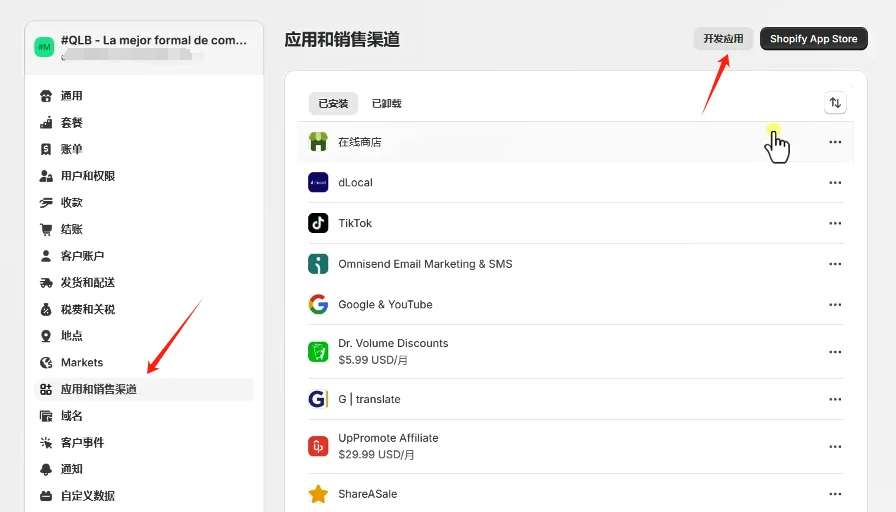Click the dLocal app icon
The width and height of the screenshot is (896, 512).
[x=318, y=182]
